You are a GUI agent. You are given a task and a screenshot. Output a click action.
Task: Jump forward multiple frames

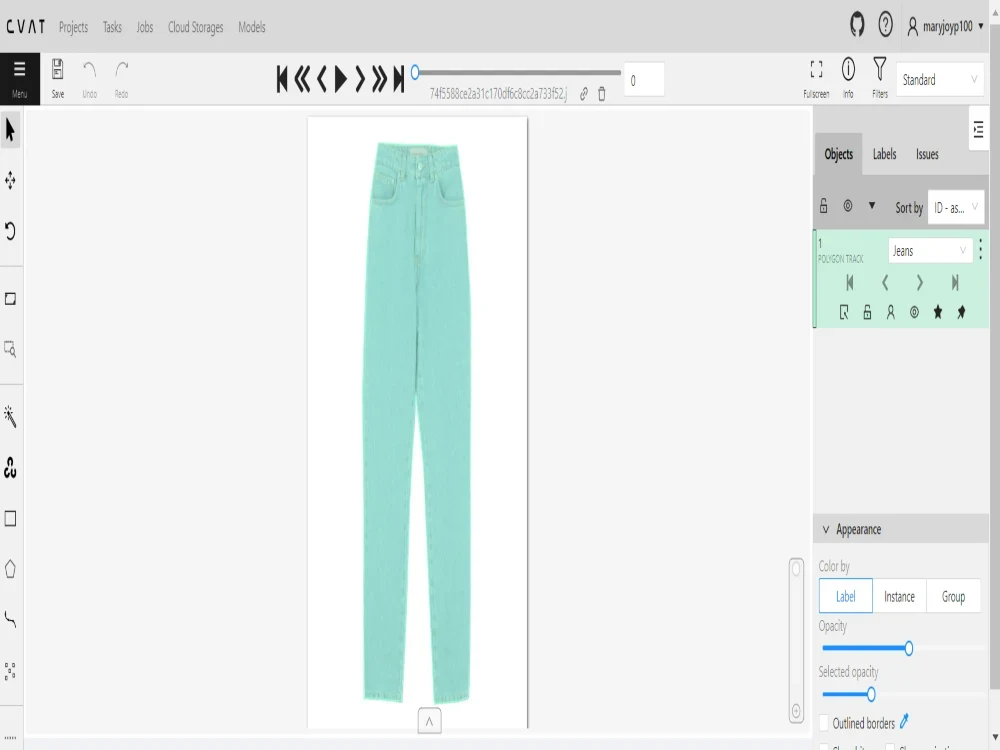pyautogui.click(x=379, y=80)
